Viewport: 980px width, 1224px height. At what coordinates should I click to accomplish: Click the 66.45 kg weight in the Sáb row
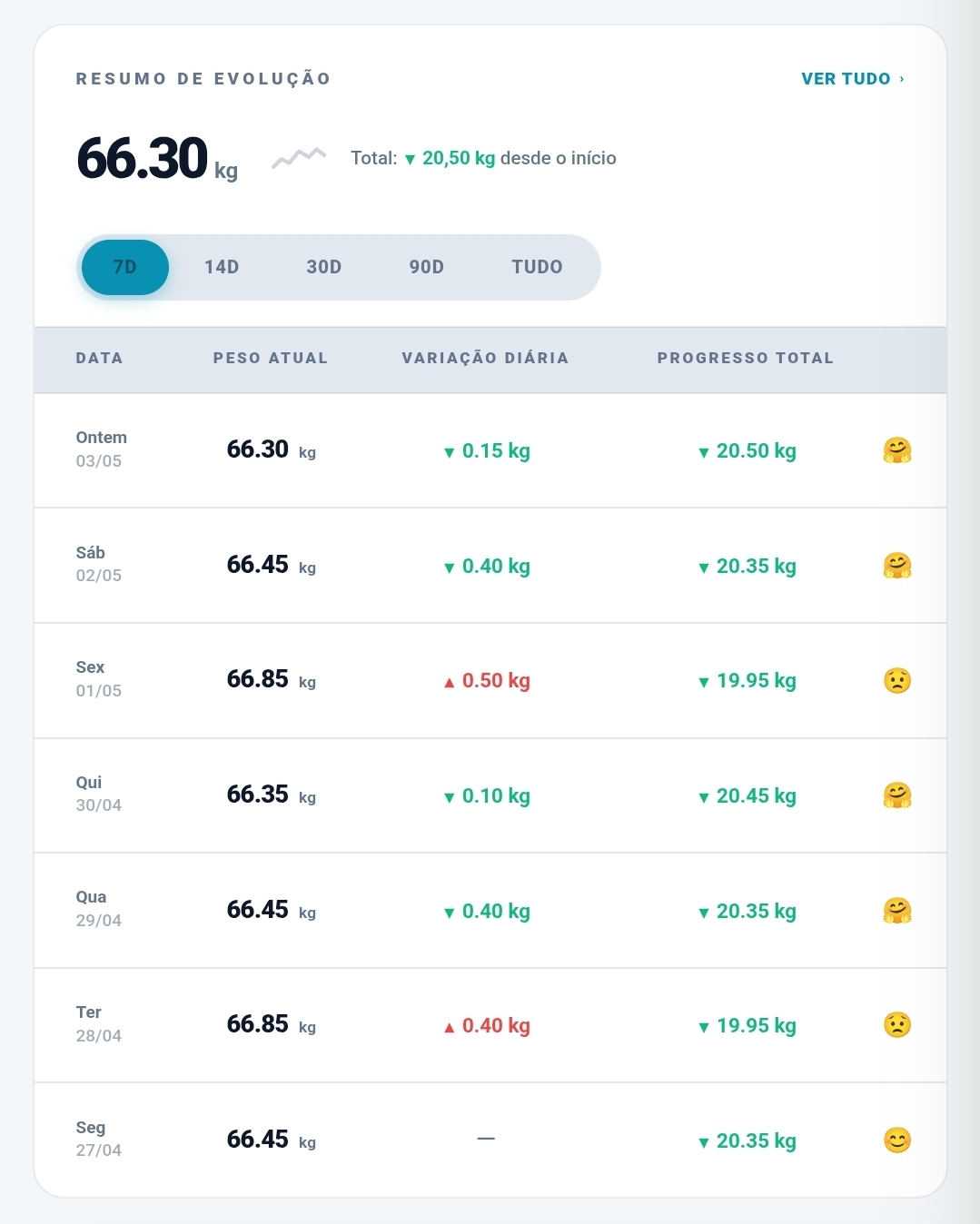[272, 565]
